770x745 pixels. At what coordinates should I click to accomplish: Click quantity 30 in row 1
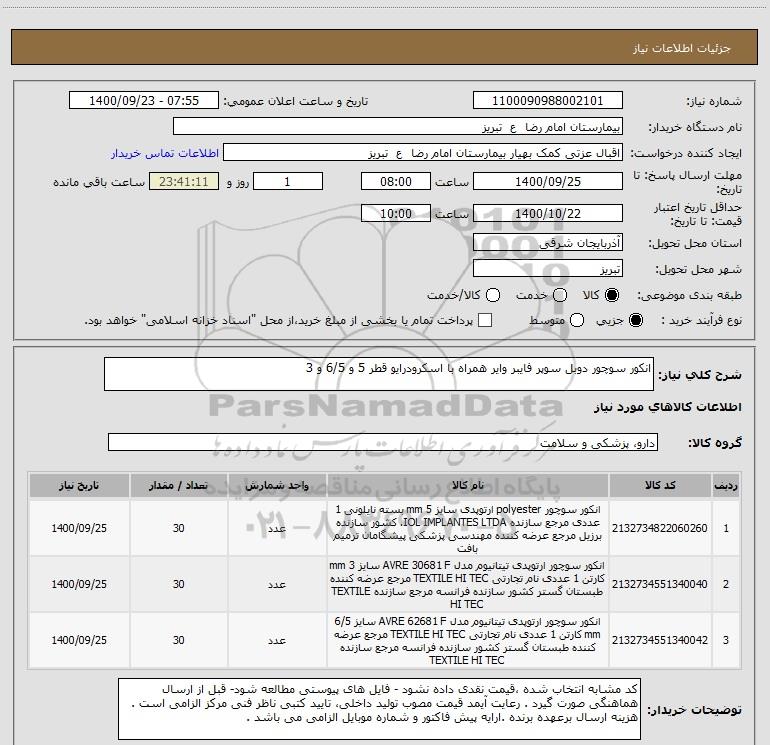tap(179, 528)
